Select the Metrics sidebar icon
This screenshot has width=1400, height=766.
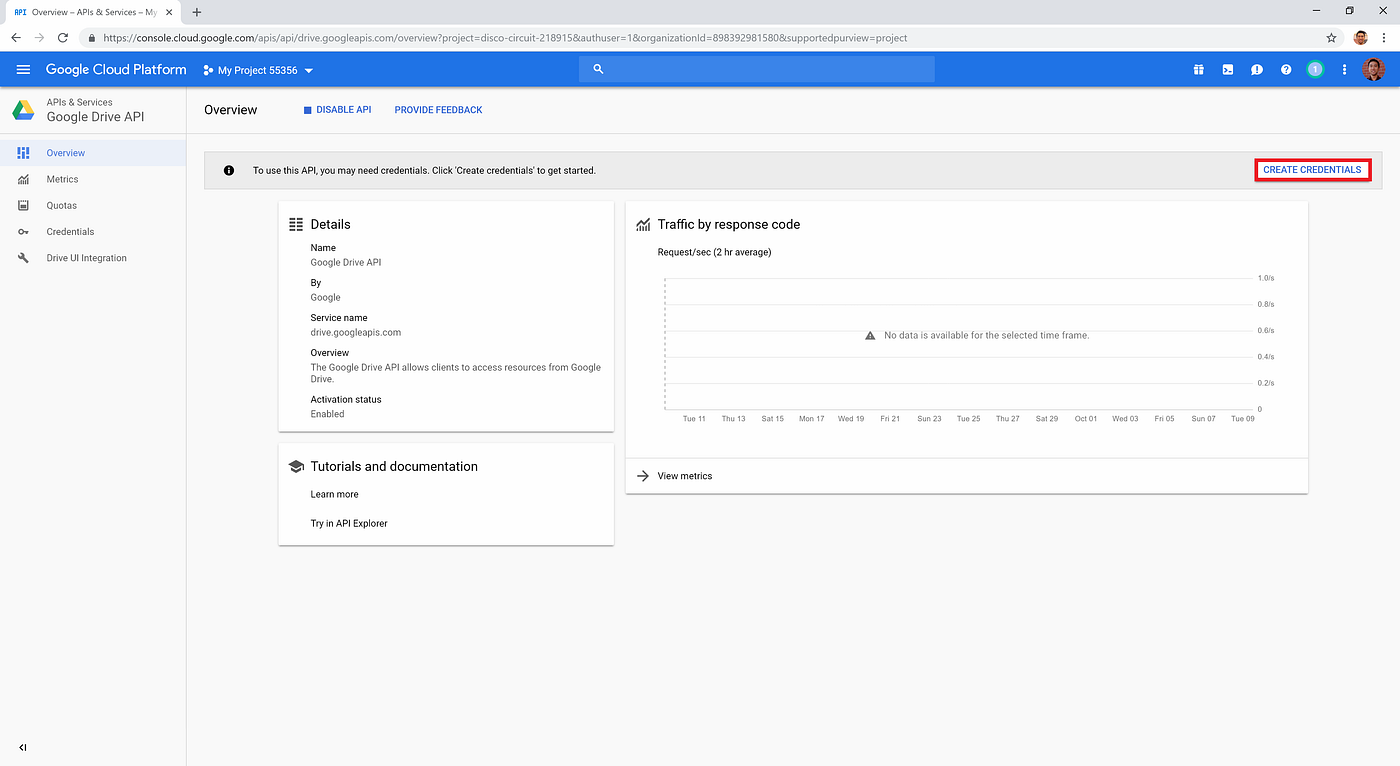(22, 179)
